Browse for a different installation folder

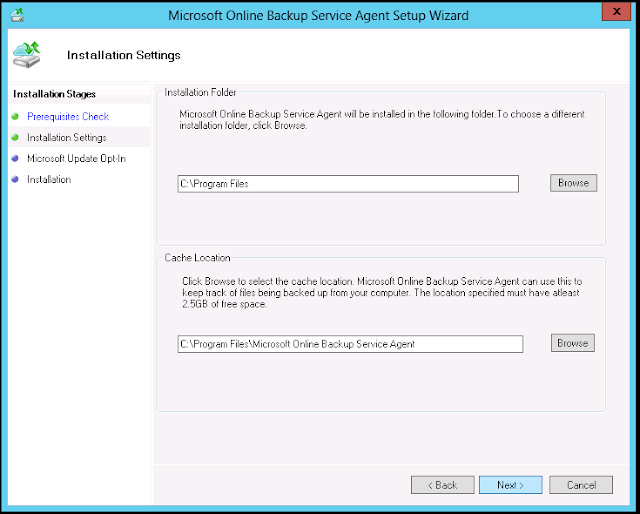[573, 183]
